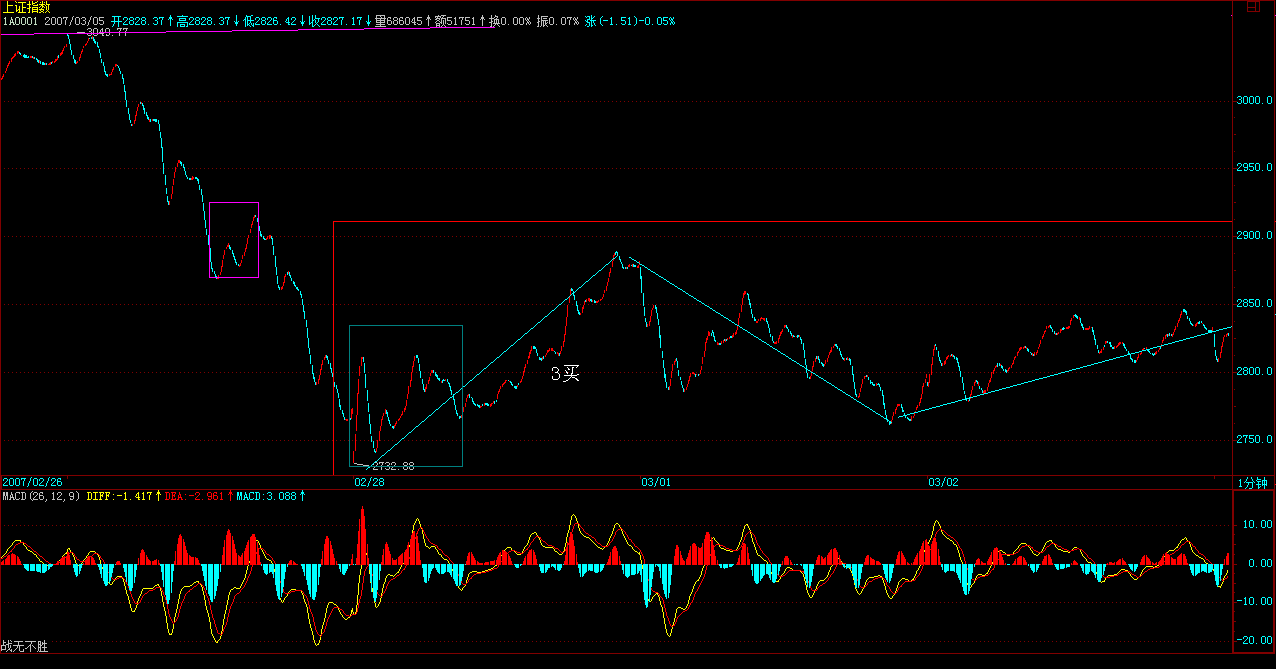This screenshot has width=1276, height=669.
Task: Select the small magenta rectangle annotation
Action: (234, 240)
